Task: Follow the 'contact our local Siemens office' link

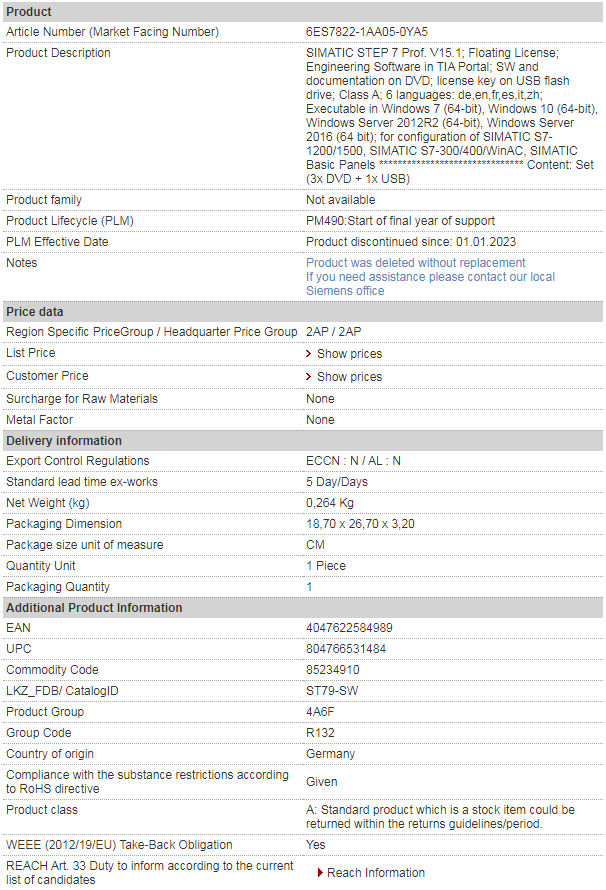Action: coord(431,284)
